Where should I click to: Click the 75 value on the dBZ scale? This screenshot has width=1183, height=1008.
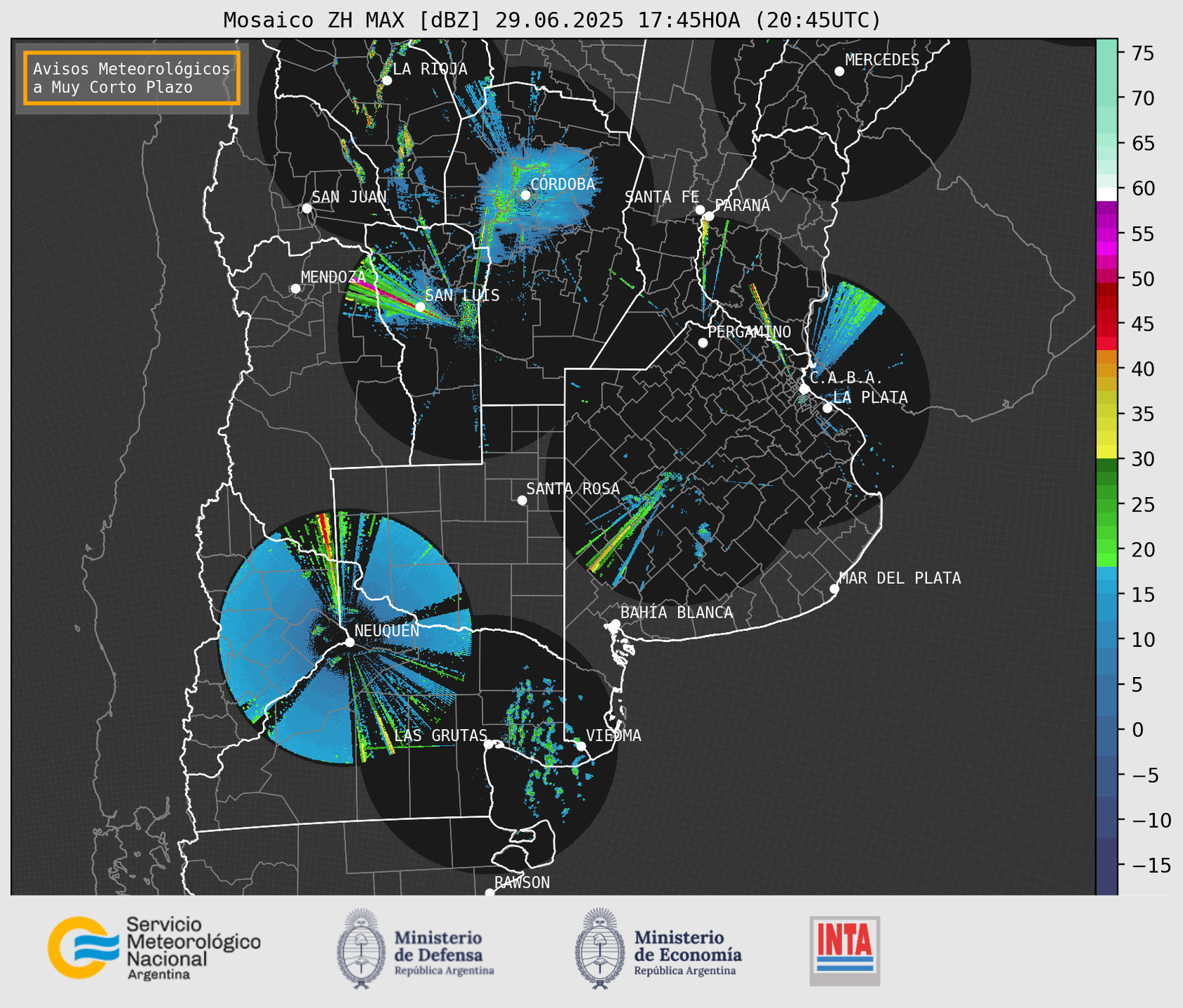pyautogui.click(x=1143, y=53)
